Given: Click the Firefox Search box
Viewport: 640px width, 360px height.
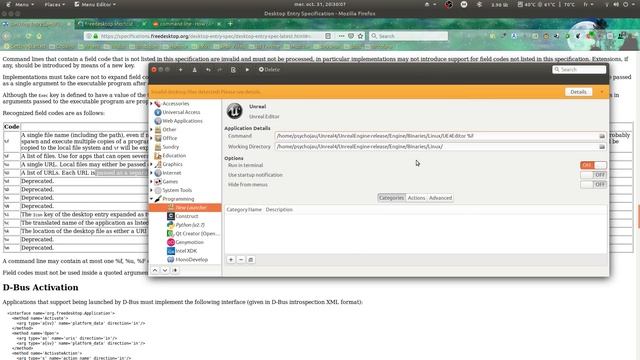Looking at the screenshot, I should coord(408,36).
